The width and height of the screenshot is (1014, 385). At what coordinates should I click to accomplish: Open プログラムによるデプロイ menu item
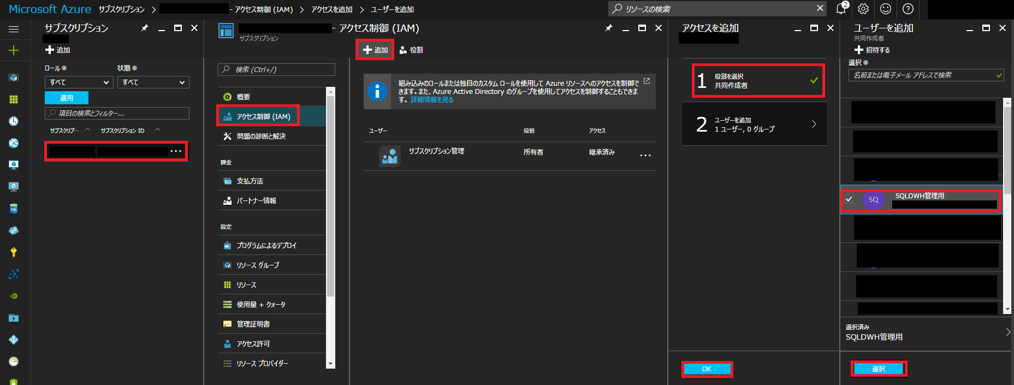point(271,246)
